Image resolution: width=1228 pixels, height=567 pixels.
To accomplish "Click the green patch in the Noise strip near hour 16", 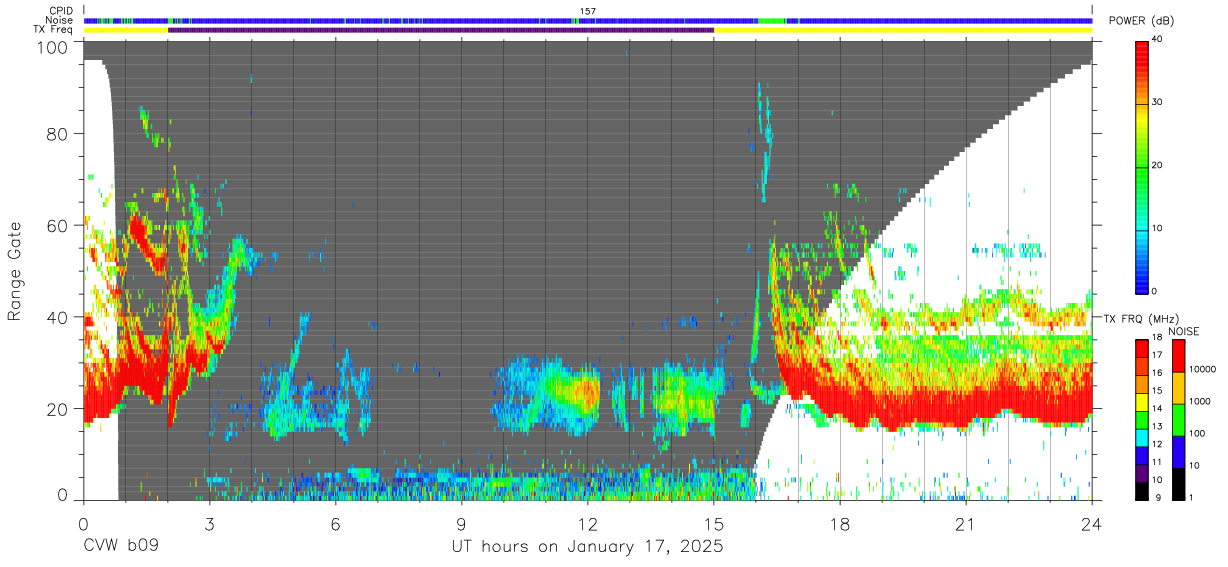I will point(772,20).
